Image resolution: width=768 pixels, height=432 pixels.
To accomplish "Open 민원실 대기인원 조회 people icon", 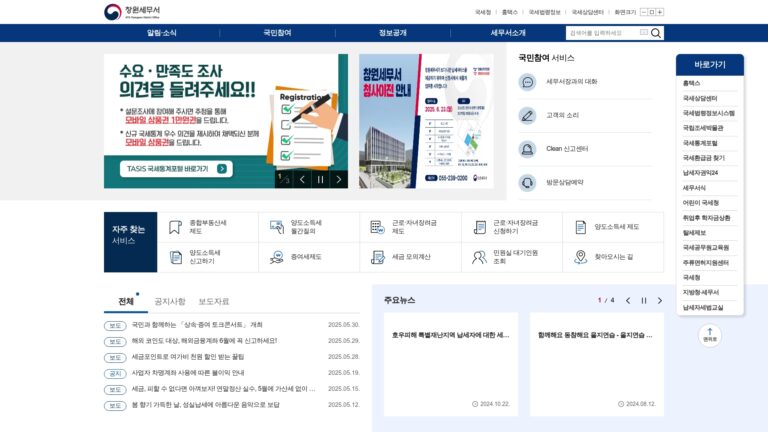I will point(479,257).
